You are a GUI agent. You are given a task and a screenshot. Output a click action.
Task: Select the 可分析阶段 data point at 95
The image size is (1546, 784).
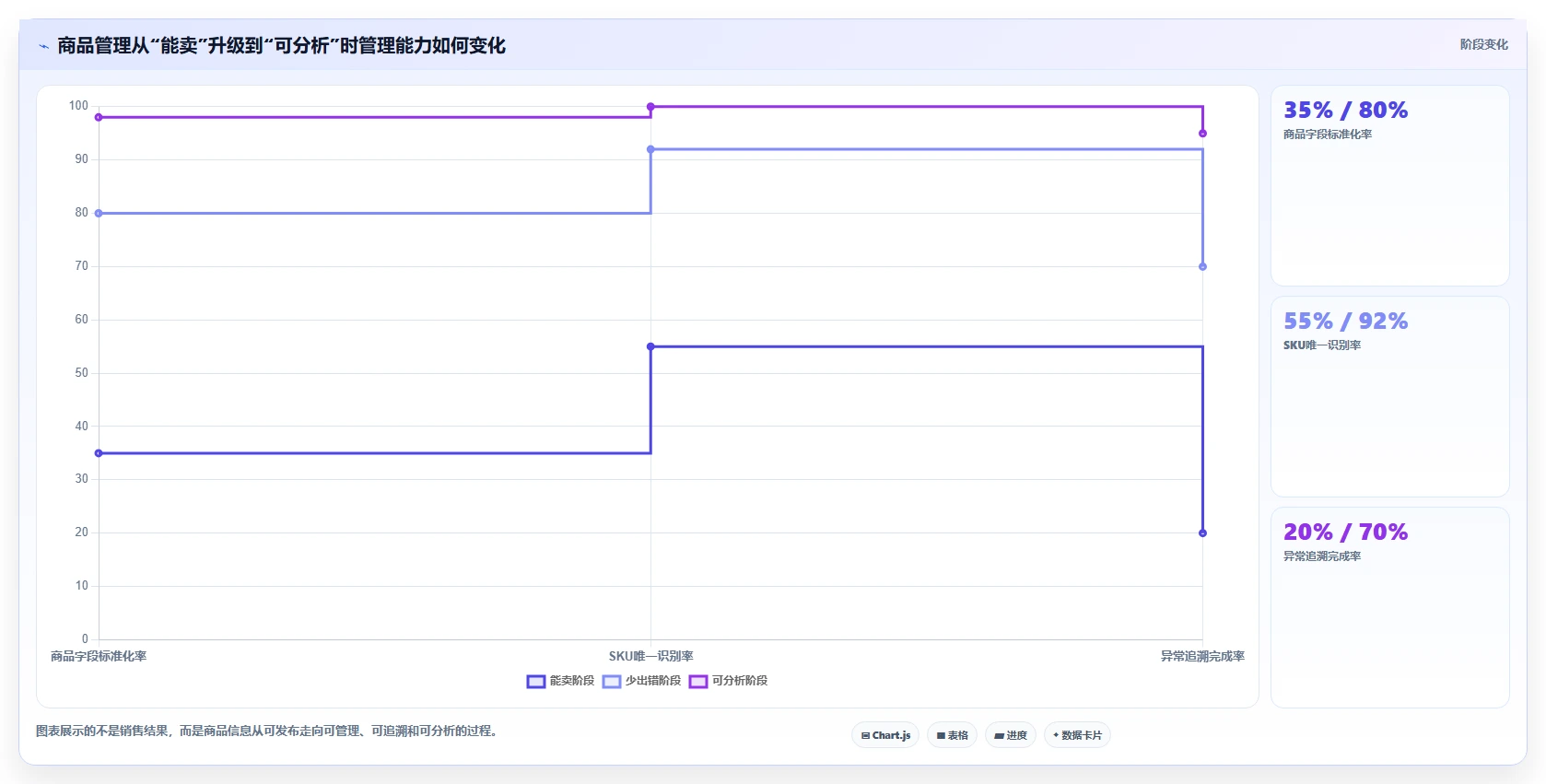(x=1202, y=134)
